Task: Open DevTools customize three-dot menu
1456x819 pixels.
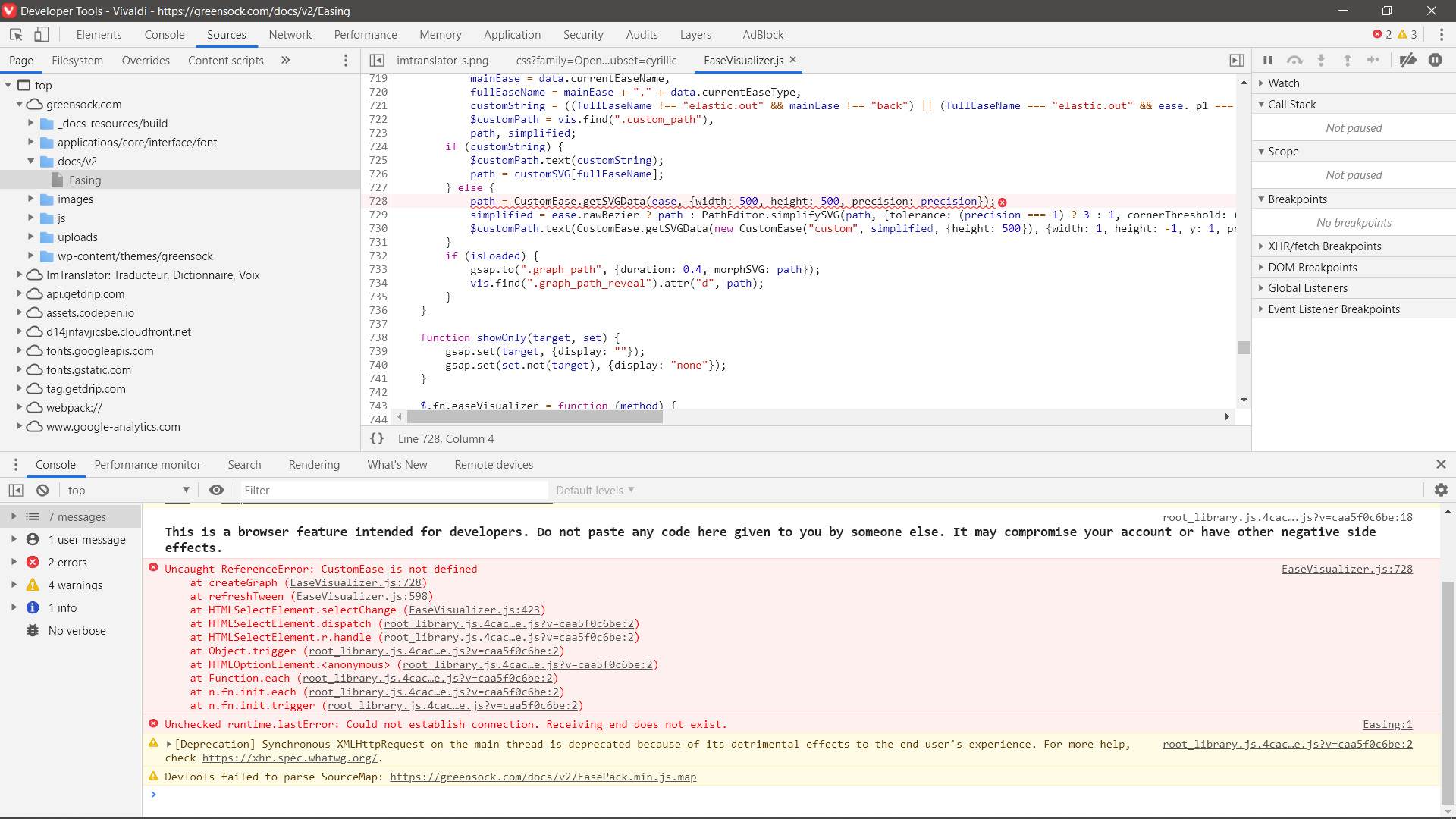Action: pyautogui.click(x=1442, y=34)
